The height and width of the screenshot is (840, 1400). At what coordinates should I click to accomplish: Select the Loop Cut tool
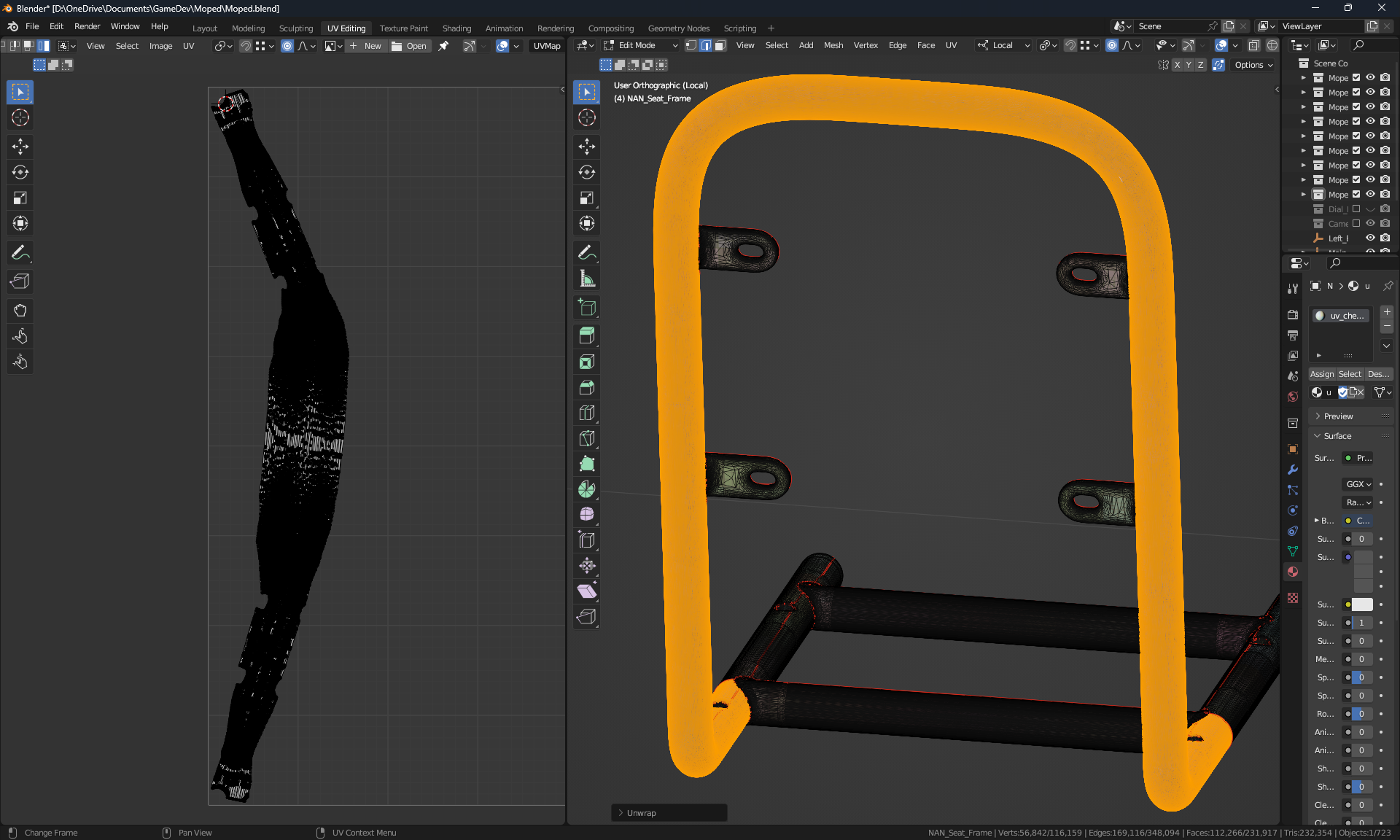pyautogui.click(x=587, y=413)
